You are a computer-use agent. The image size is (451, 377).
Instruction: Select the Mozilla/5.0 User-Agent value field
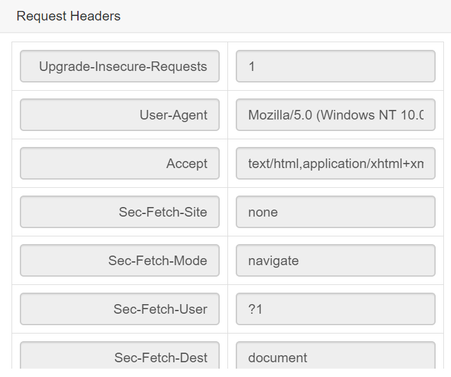click(336, 115)
